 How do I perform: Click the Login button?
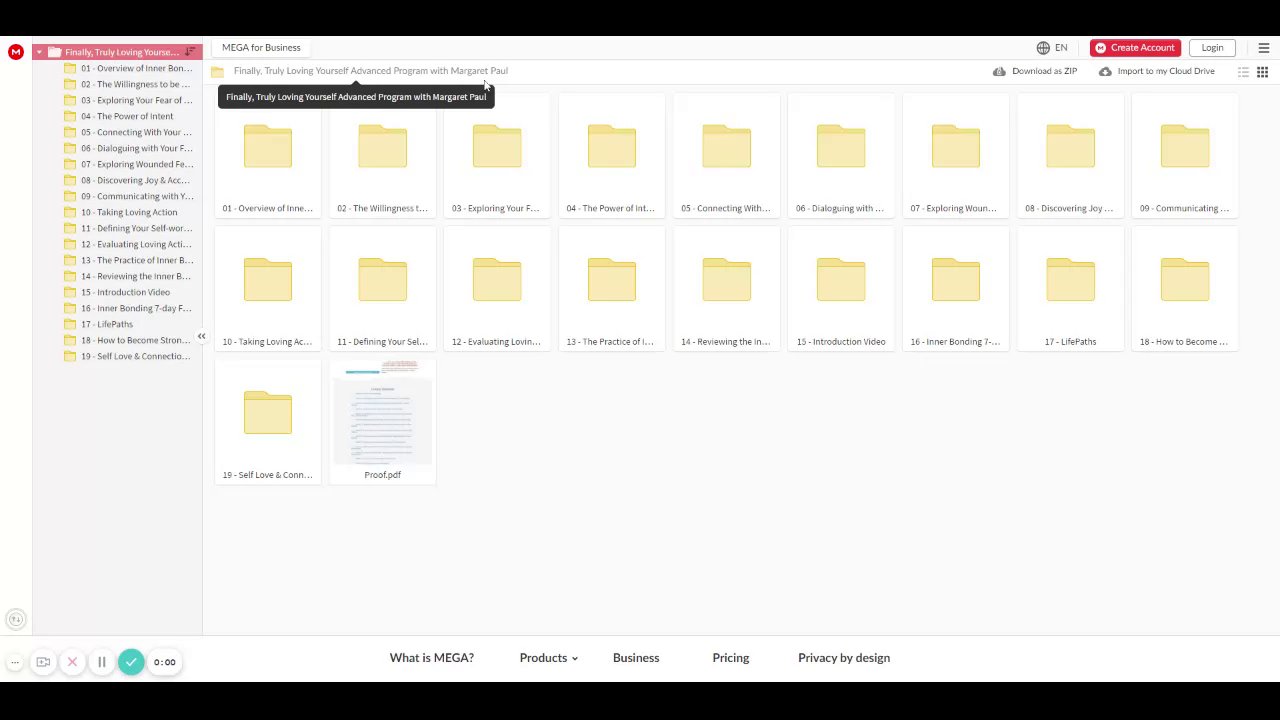tap(1212, 48)
